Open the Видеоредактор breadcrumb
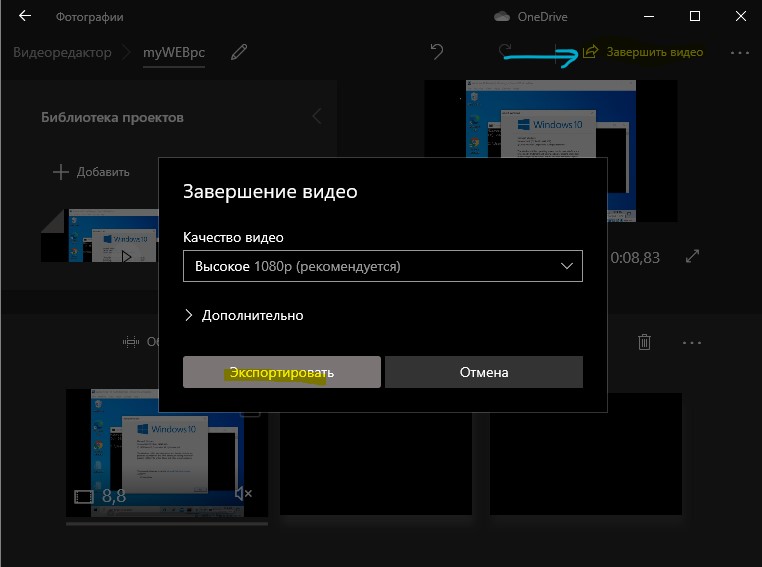 [62, 52]
